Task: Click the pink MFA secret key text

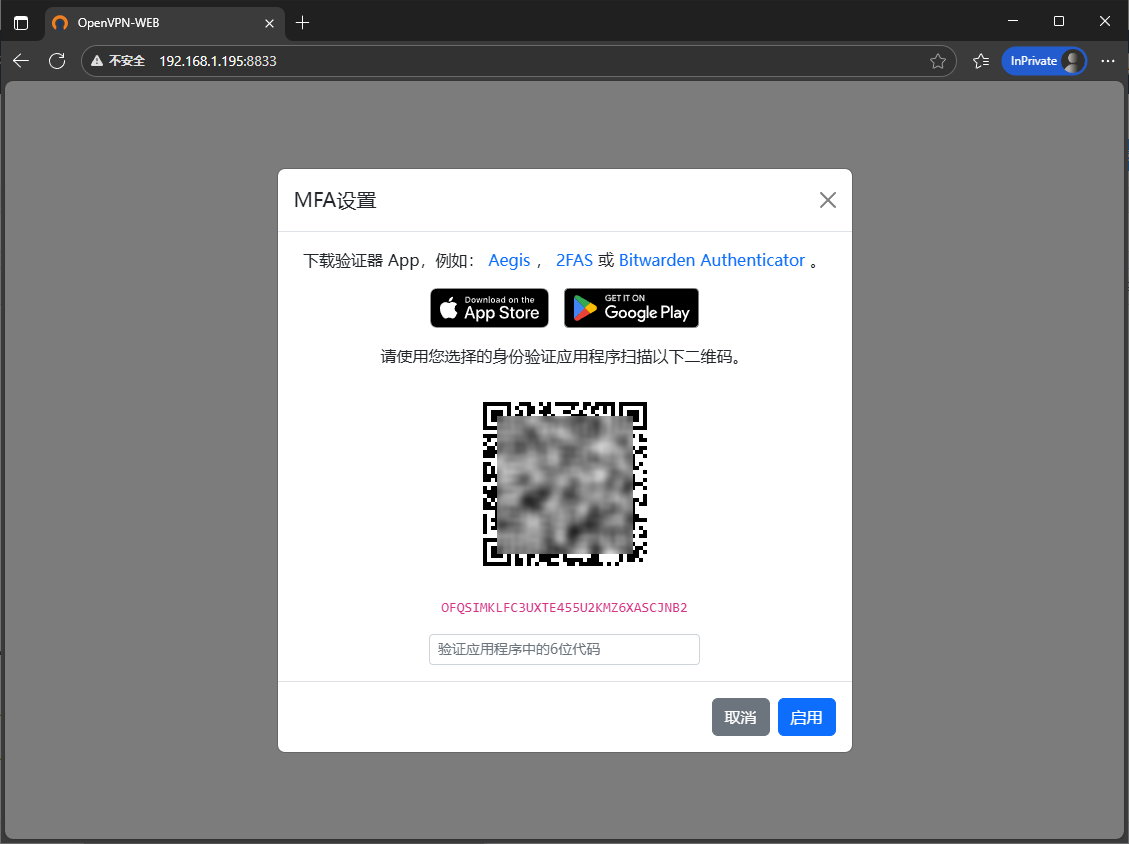Action: coord(564,607)
